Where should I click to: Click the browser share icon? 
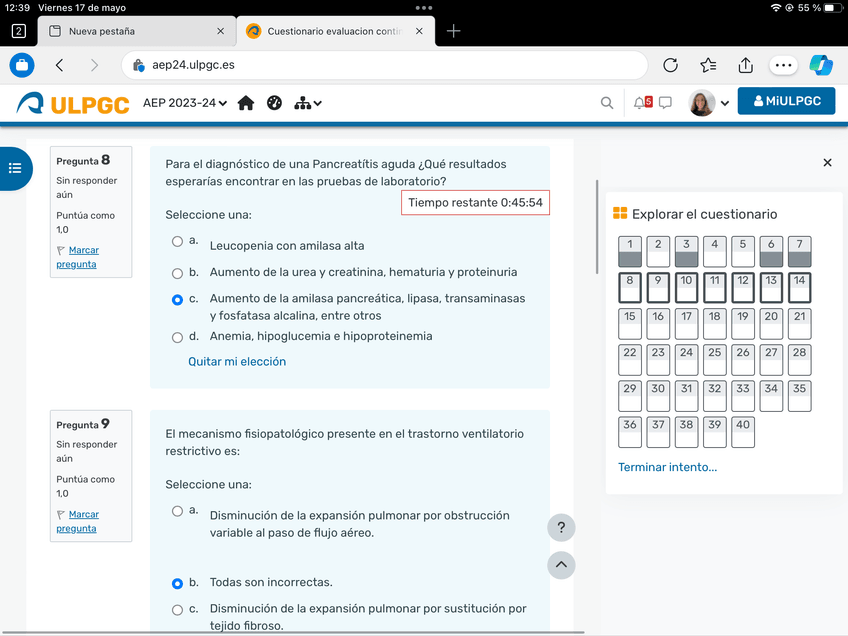point(745,65)
